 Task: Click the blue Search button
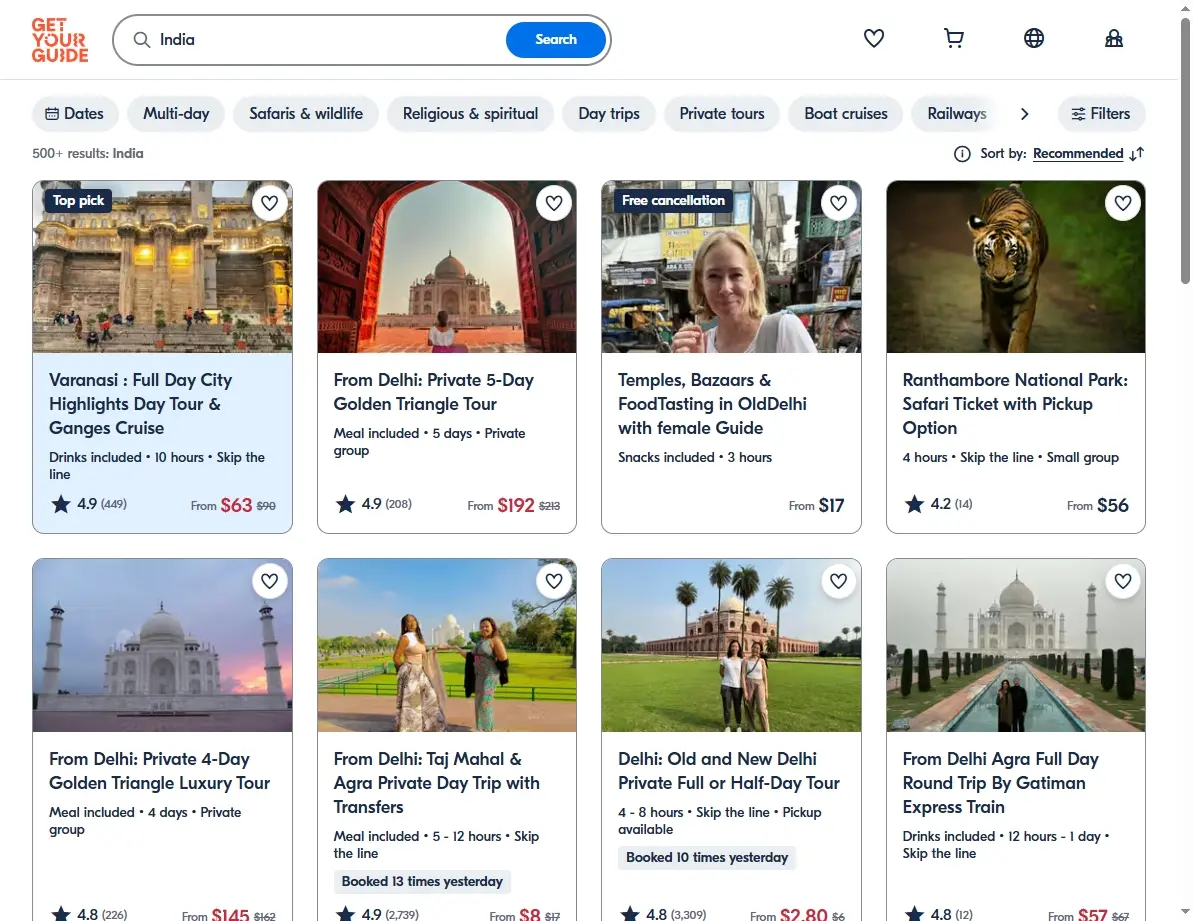[x=555, y=40]
